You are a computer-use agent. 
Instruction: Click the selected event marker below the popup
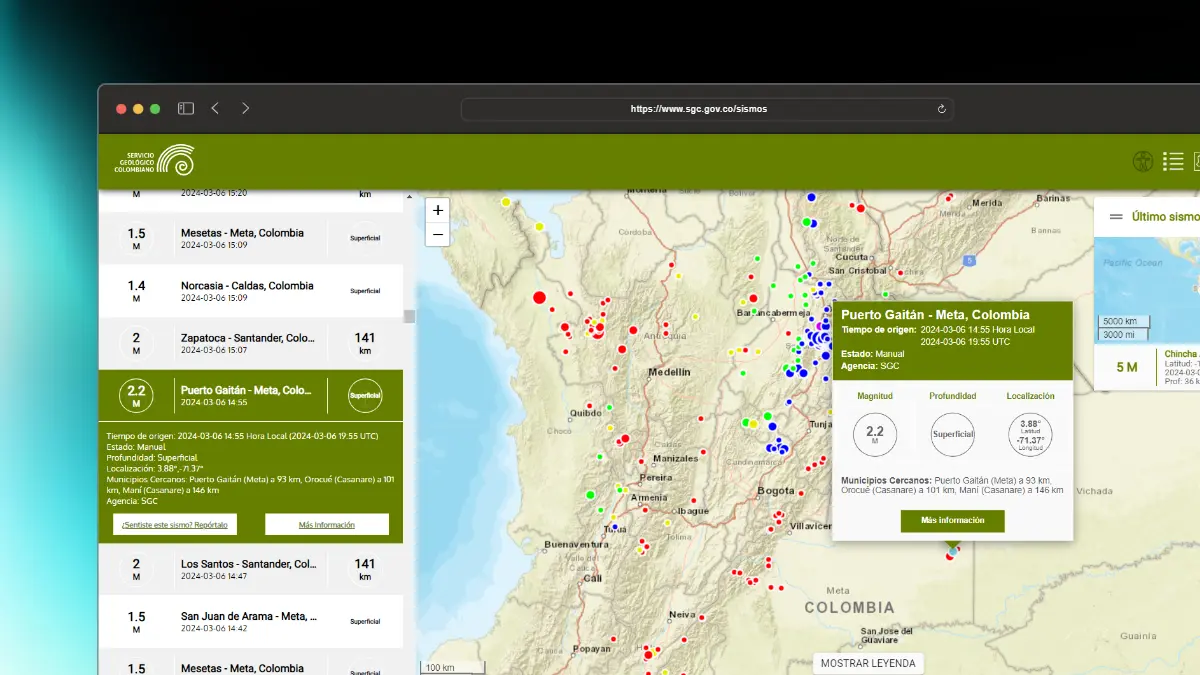coord(951,552)
